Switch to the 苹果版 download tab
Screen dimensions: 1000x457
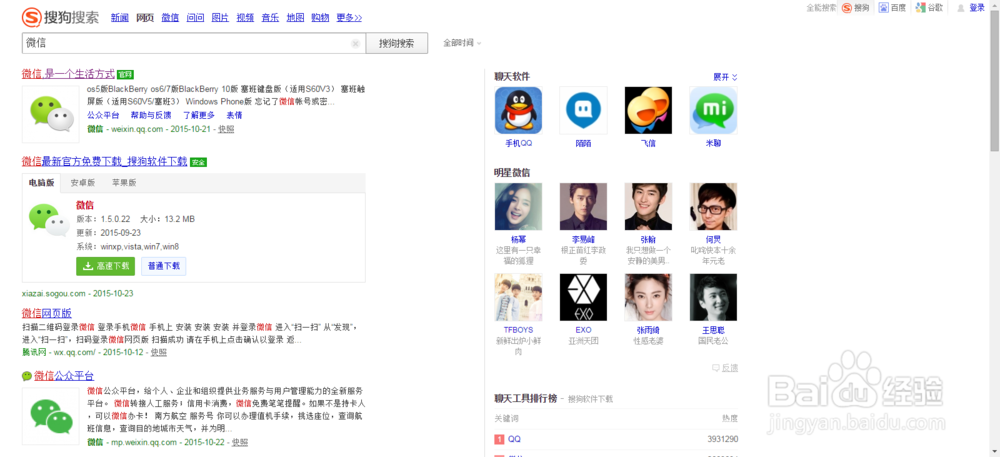(x=124, y=183)
